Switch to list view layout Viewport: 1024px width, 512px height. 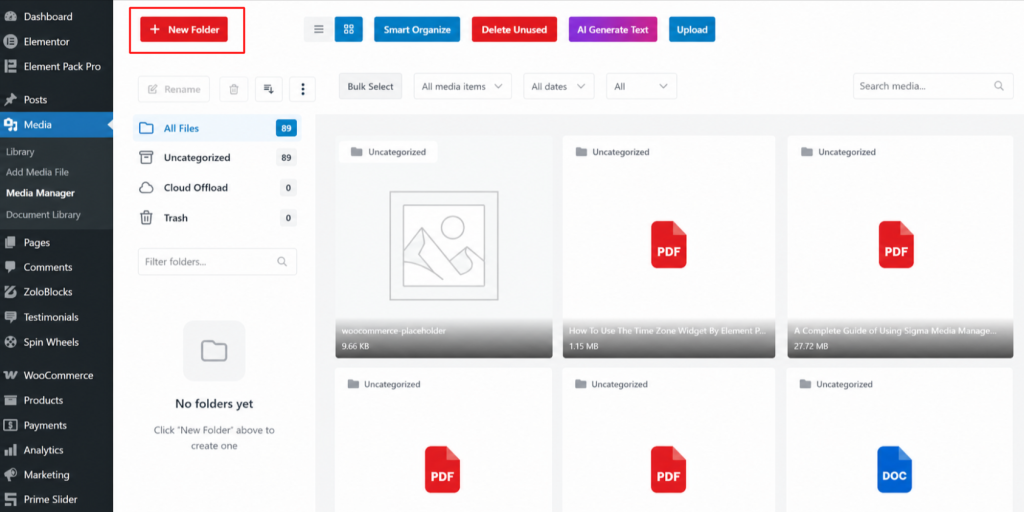[x=319, y=29]
